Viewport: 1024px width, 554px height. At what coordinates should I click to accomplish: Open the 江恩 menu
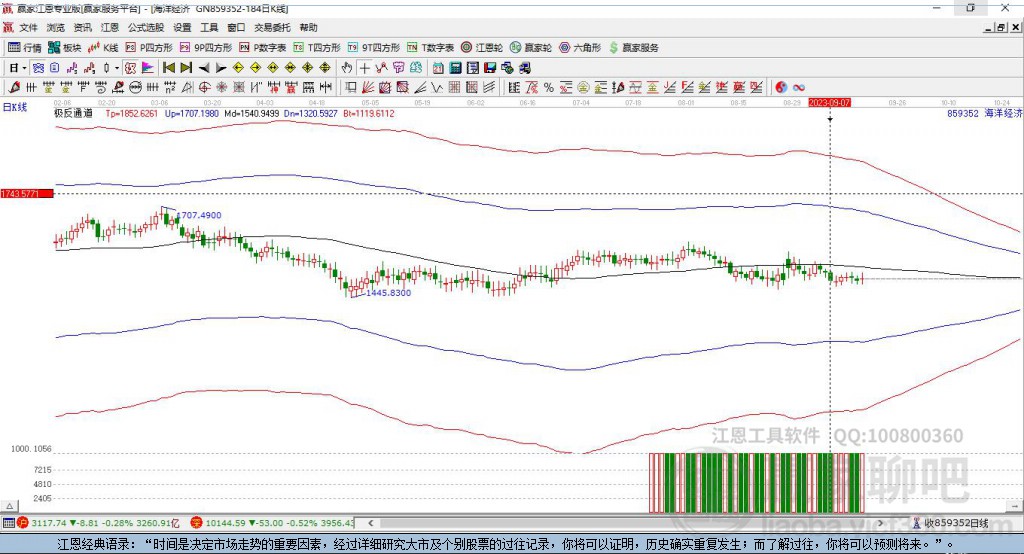pos(110,28)
